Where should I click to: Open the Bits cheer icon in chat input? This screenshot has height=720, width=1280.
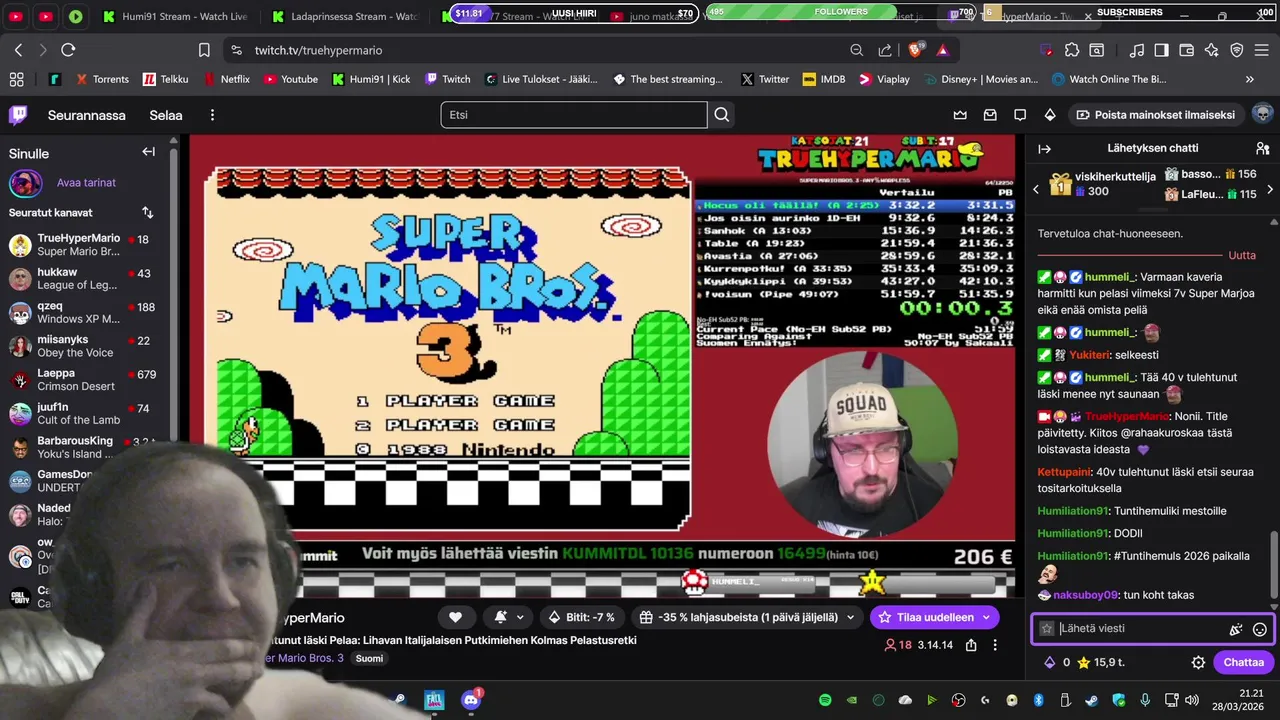click(x=1236, y=629)
